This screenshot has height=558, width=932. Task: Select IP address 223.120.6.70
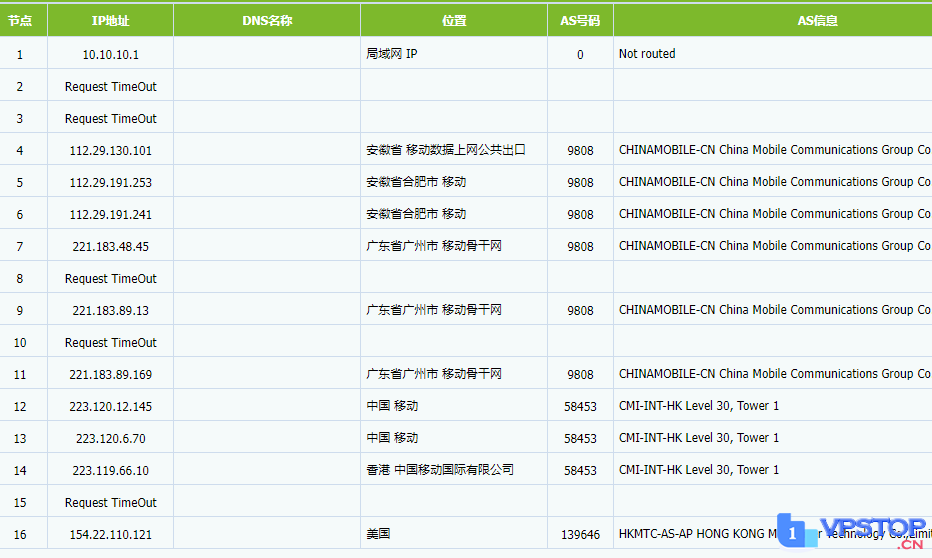[111, 440]
